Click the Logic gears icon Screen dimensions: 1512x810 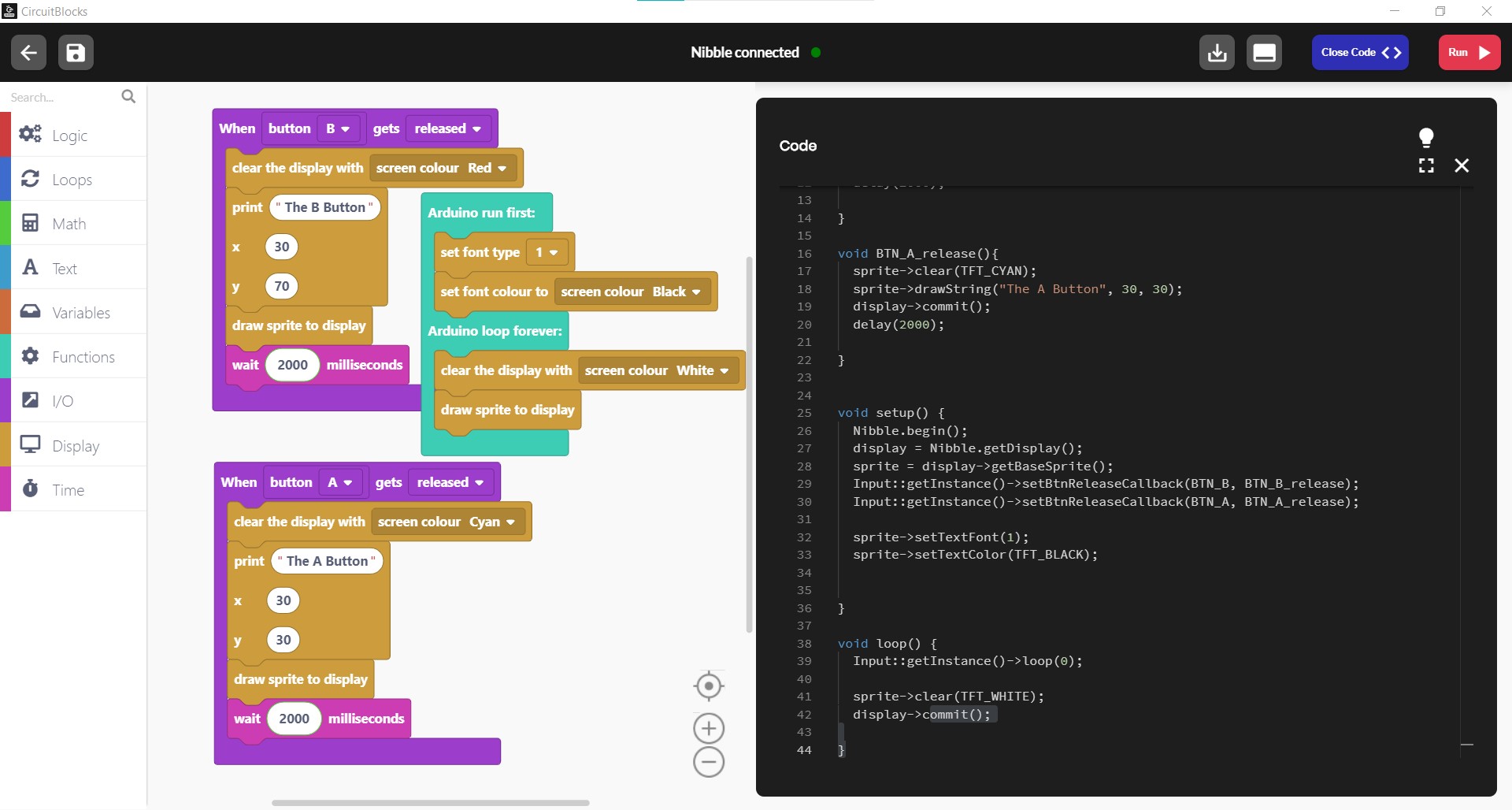click(x=30, y=134)
